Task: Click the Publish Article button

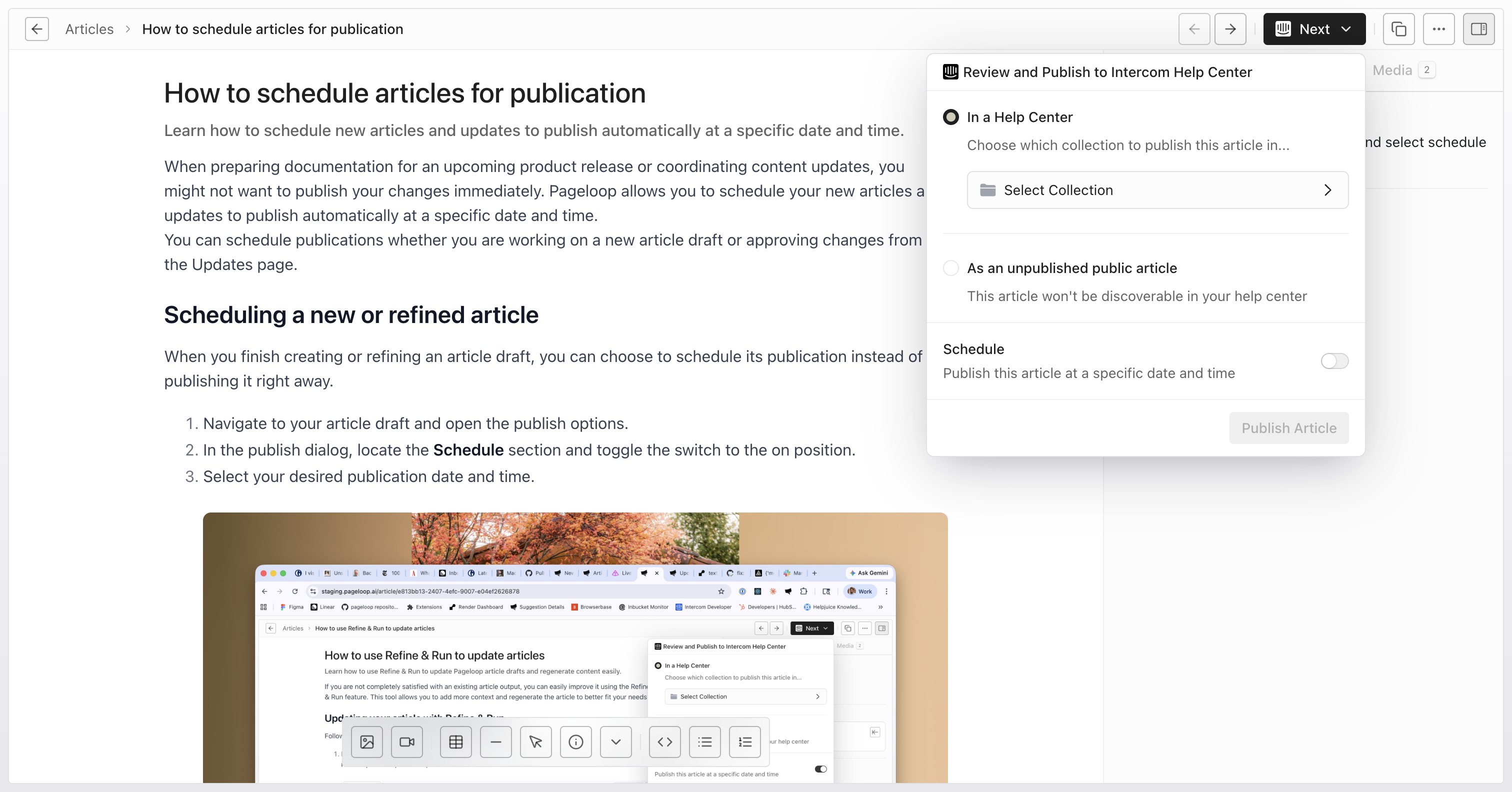Action: [x=1289, y=428]
